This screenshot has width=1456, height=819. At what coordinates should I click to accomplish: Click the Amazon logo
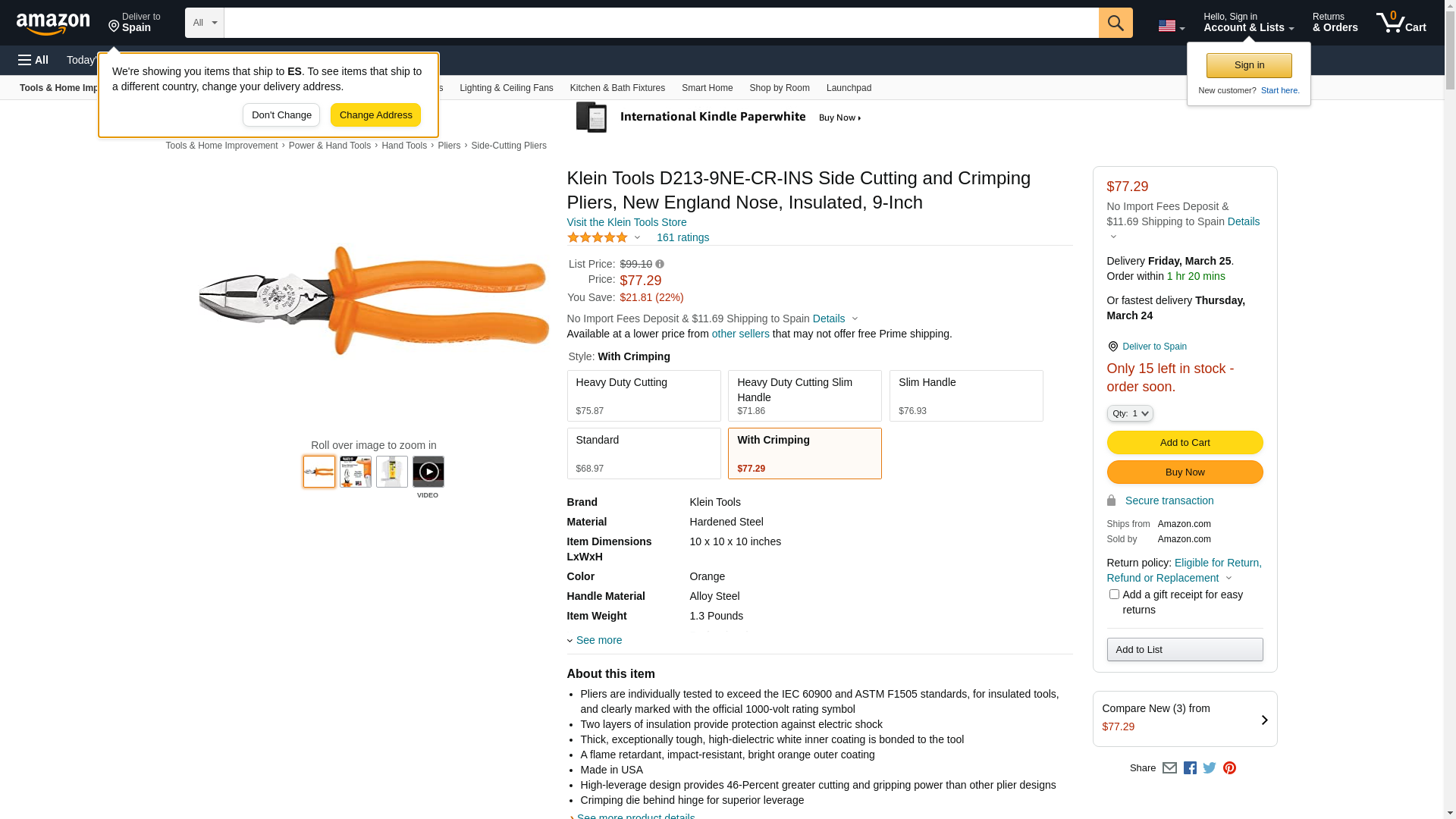tap(53, 24)
